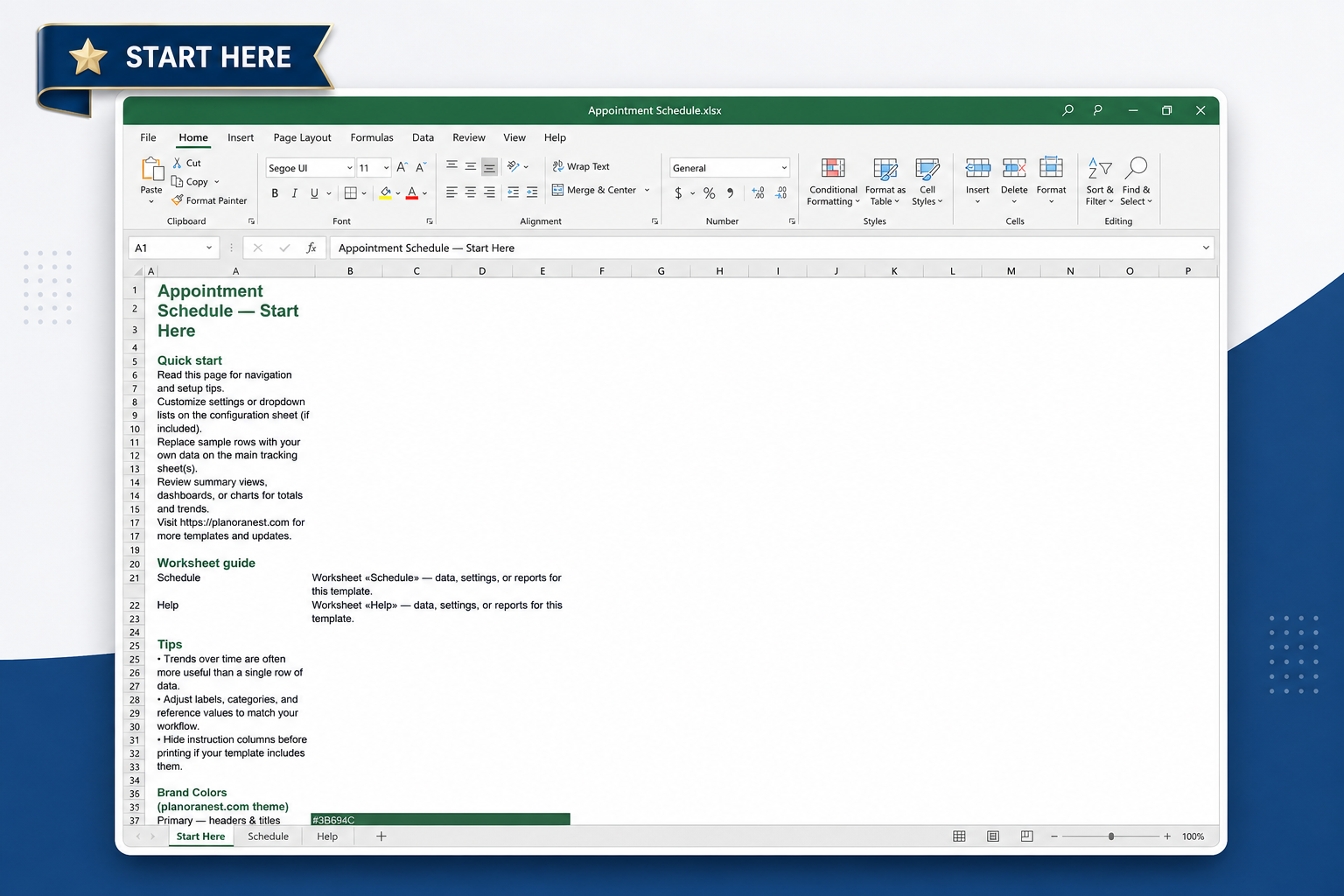Open Fill Color dropdown arrow
This screenshot has height=896, width=1344.
click(x=398, y=193)
